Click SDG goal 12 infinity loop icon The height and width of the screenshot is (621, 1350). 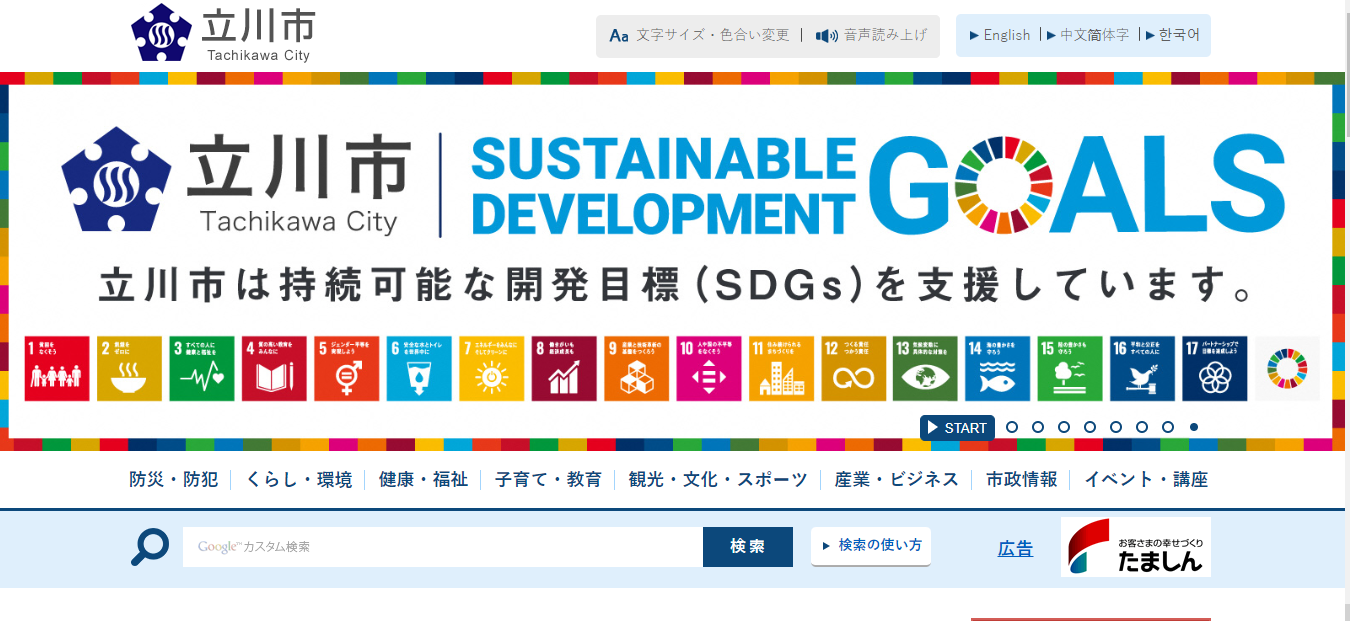(x=854, y=369)
